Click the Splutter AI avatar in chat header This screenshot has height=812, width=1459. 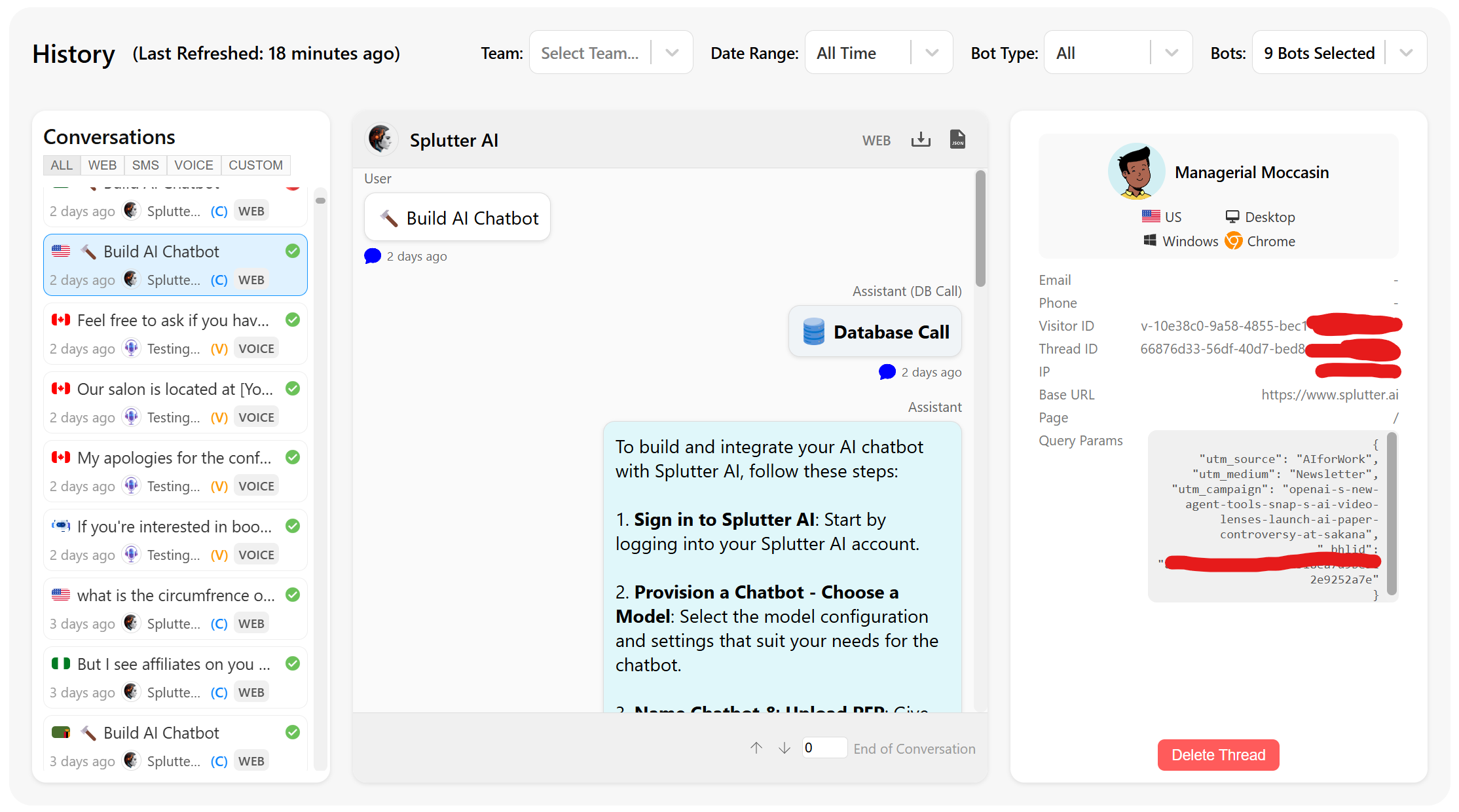pos(381,139)
